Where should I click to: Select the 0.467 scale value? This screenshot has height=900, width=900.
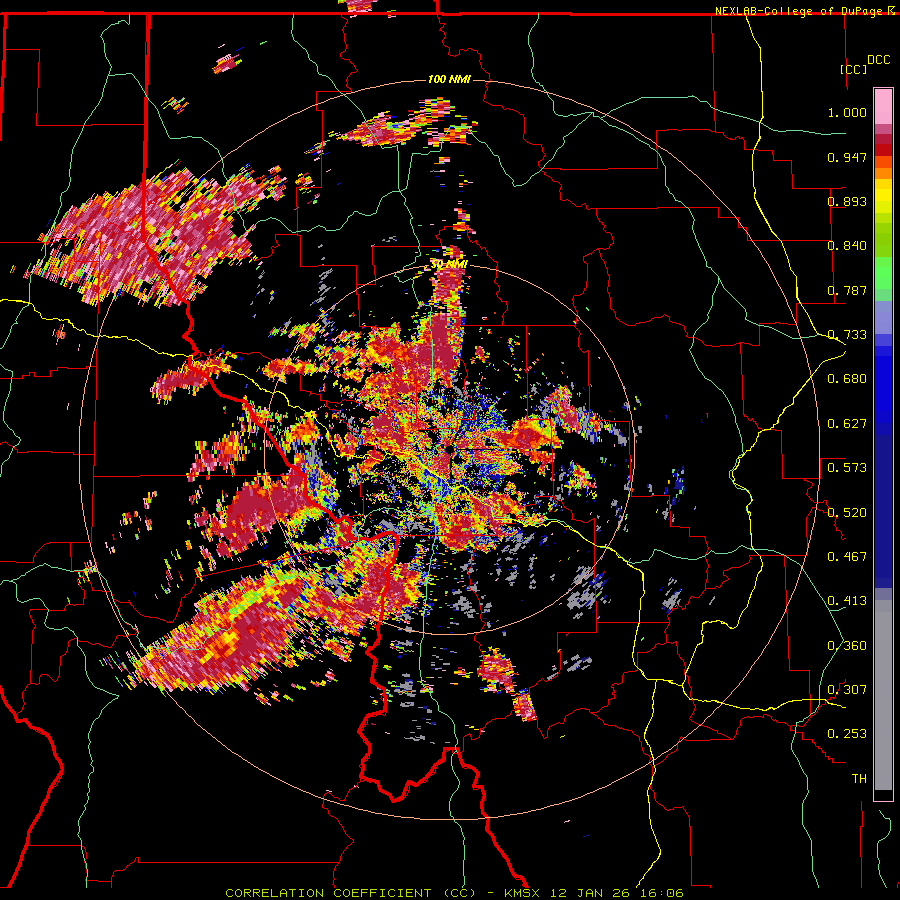(x=847, y=557)
